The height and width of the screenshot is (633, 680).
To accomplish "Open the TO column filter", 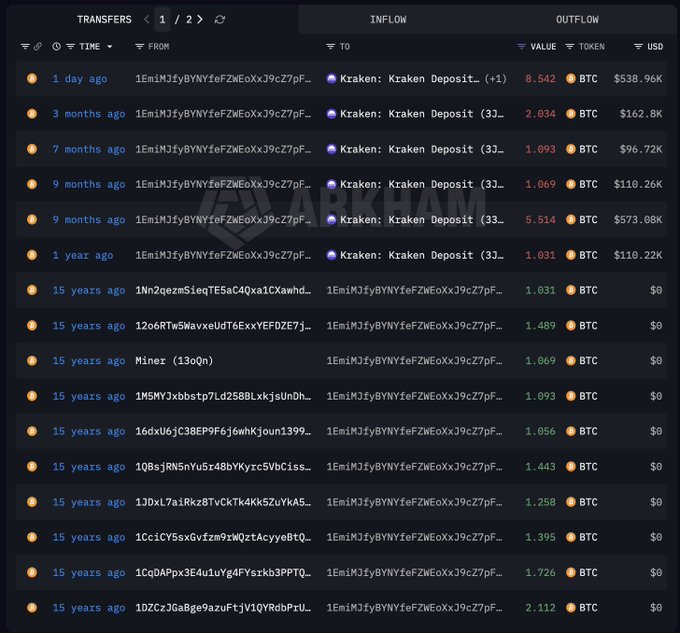I will pos(330,46).
